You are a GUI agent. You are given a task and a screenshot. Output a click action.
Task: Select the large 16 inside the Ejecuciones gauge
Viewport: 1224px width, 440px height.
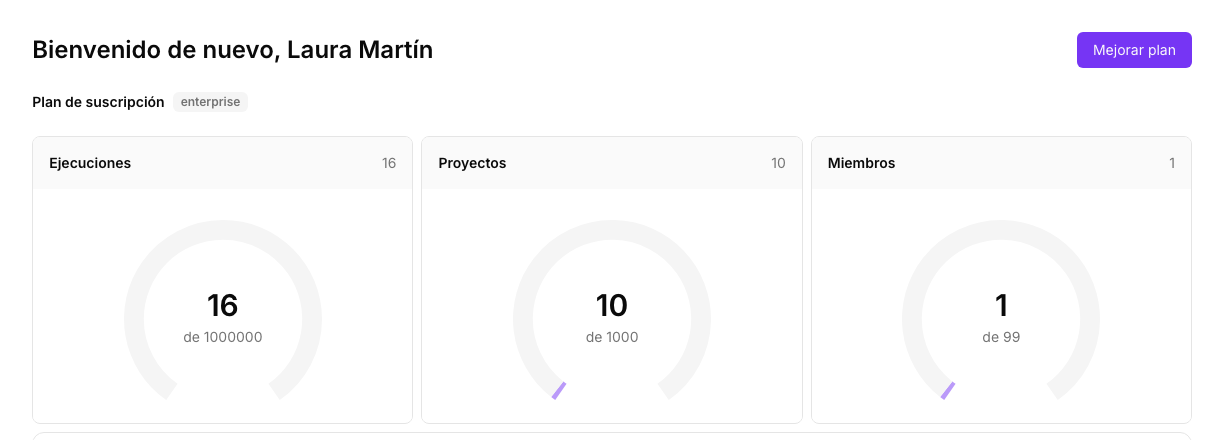(x=223, y=305)
